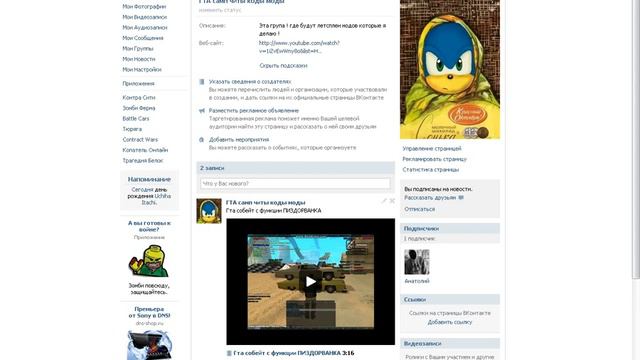Click 'Рекламировать страницу'
This screenshot has width=640, height=360.
pos(434,159)
